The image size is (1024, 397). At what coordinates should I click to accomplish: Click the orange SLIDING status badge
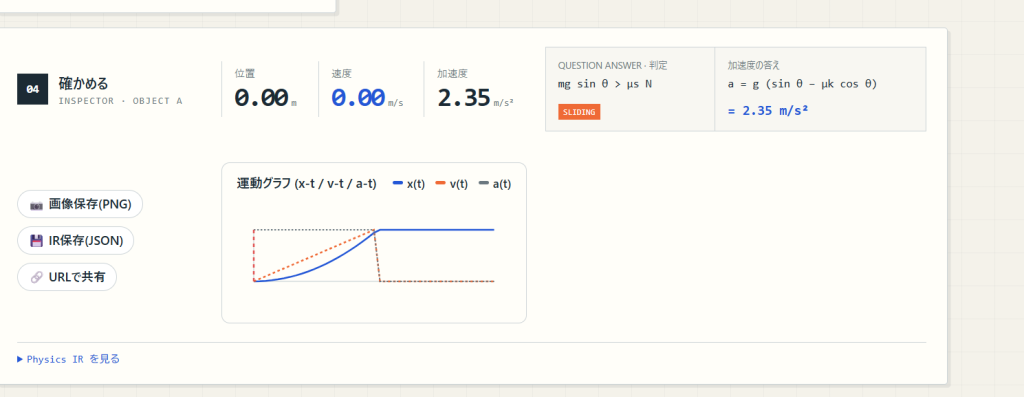pos(579,112)
